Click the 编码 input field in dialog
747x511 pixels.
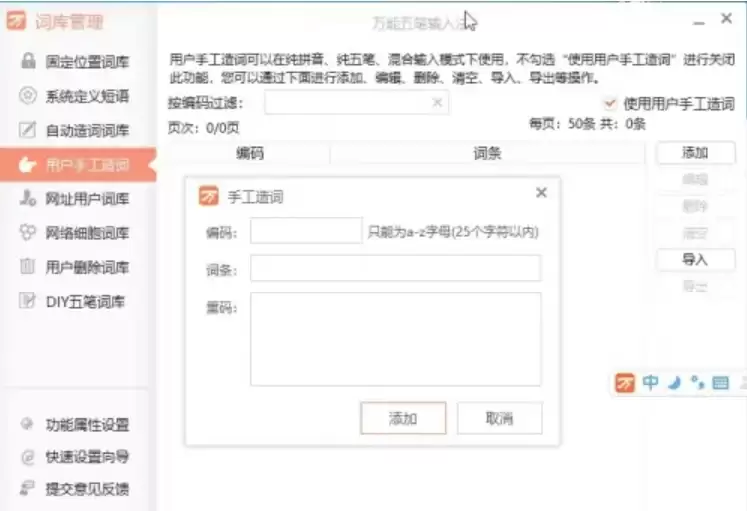pyautogui.click(x=306, y=230)
